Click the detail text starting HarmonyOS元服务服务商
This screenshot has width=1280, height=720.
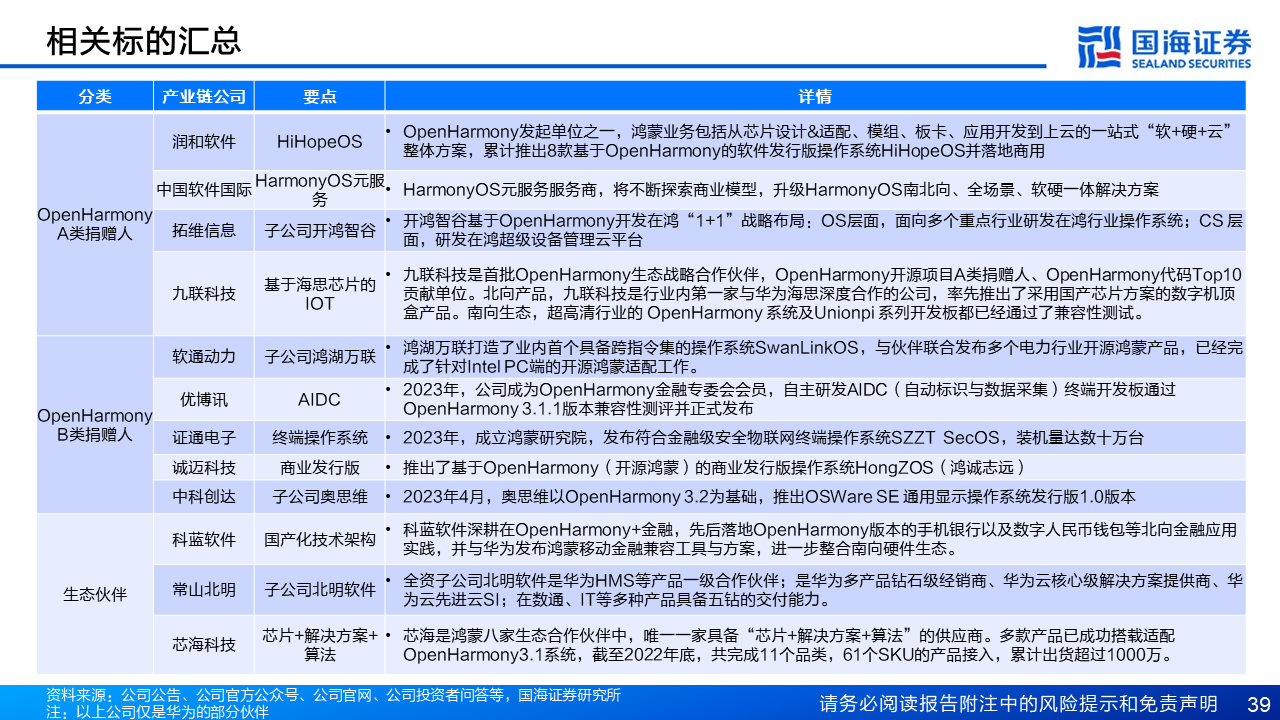click(781, 190)
